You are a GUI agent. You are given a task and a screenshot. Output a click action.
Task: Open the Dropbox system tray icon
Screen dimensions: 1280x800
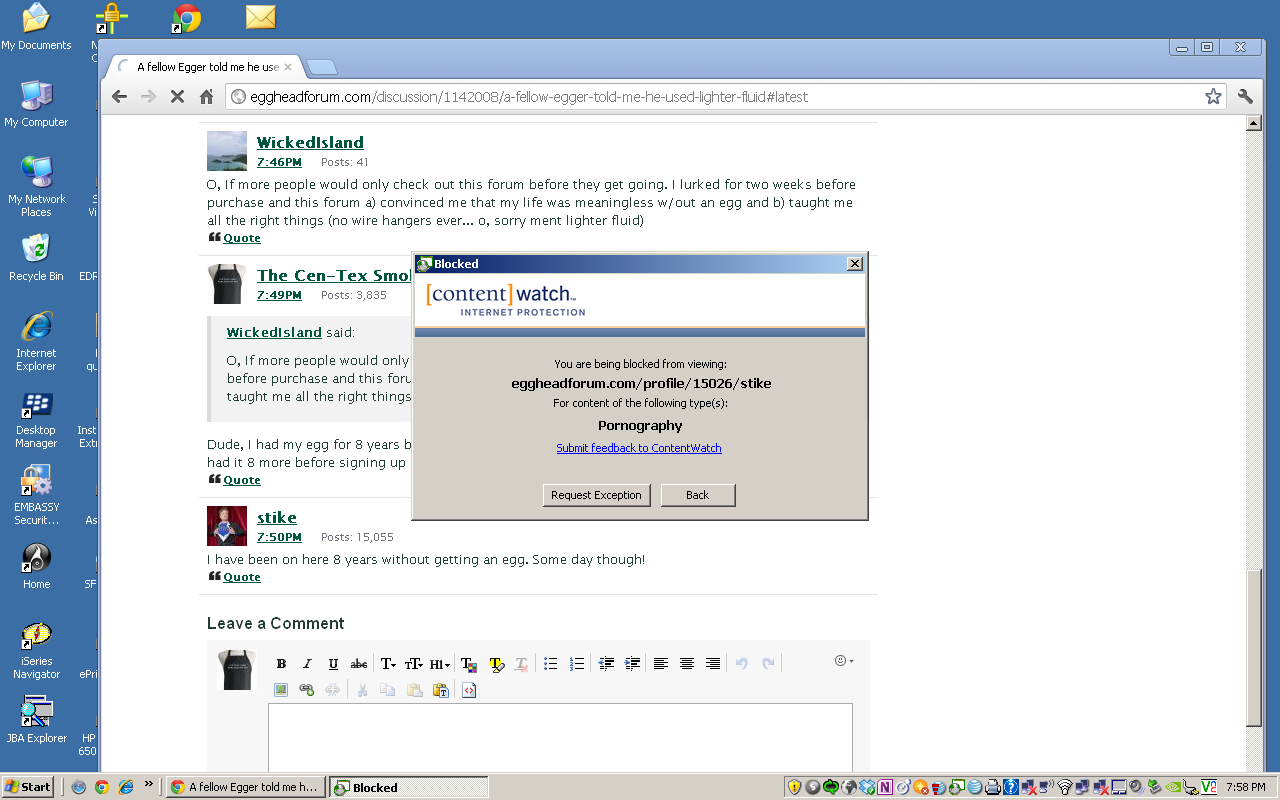coord(867,787)
